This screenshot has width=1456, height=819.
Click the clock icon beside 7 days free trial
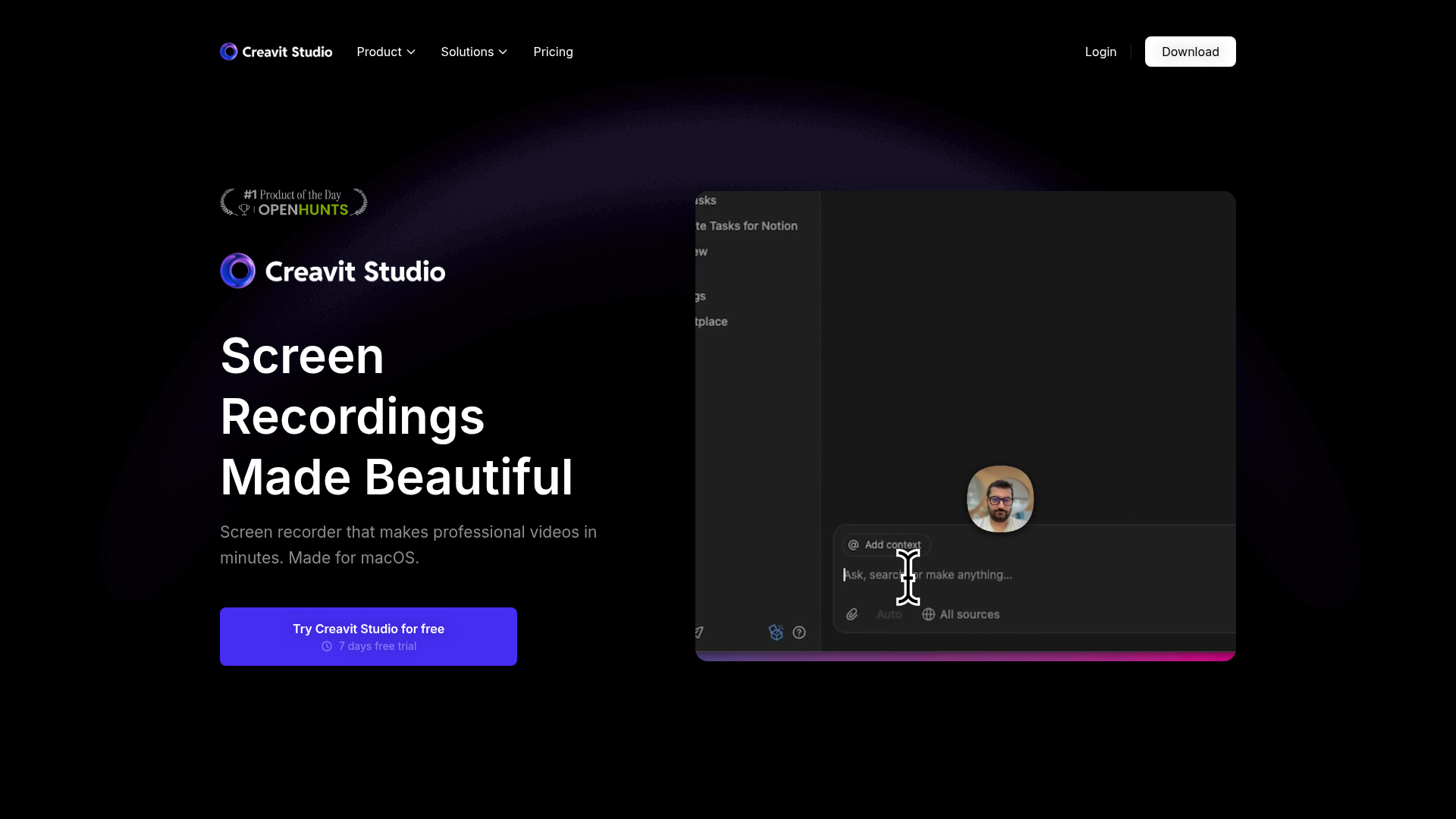pos(327,646)
